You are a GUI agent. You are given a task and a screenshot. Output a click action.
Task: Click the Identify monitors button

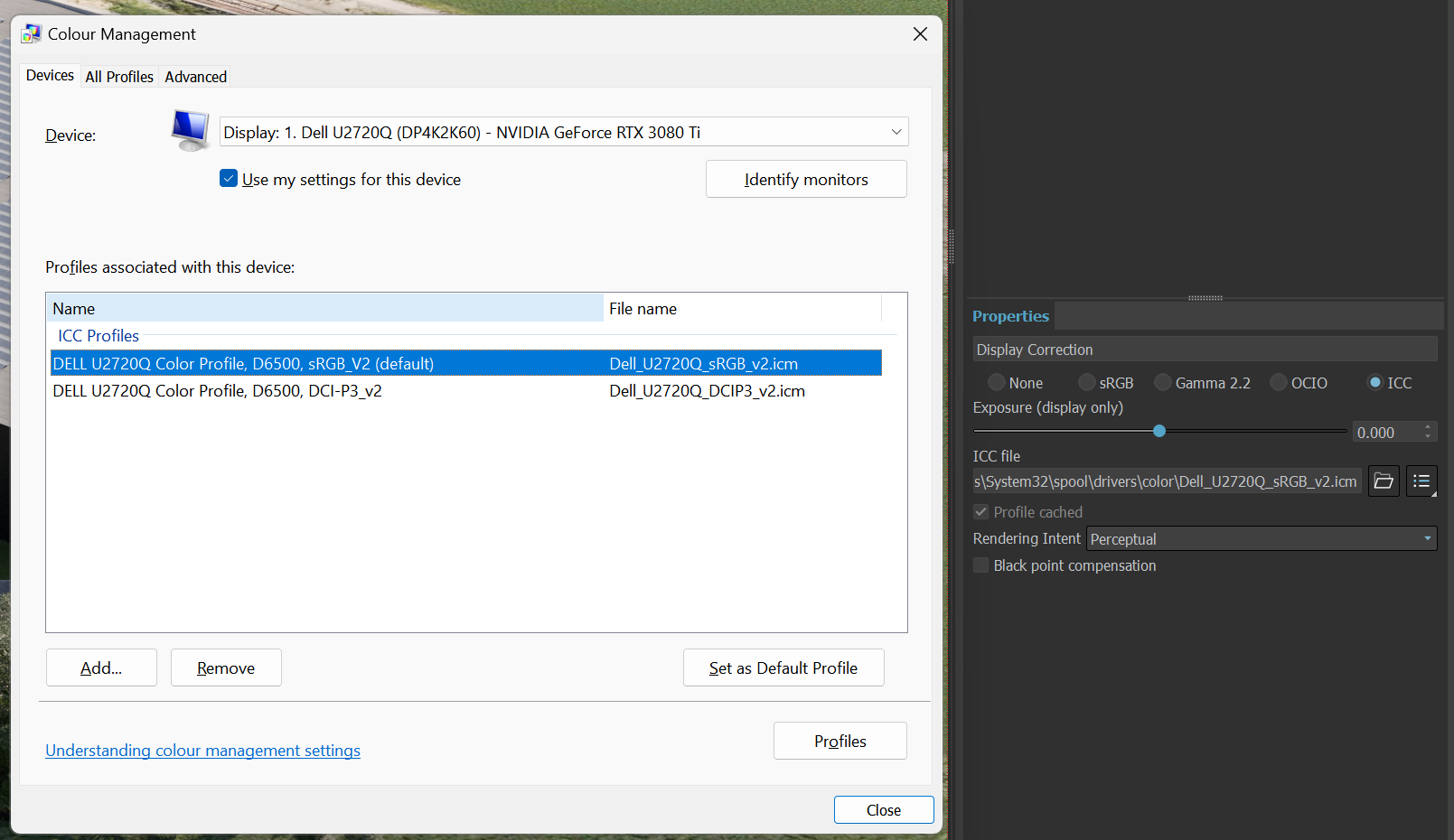[x=806, y=179]
